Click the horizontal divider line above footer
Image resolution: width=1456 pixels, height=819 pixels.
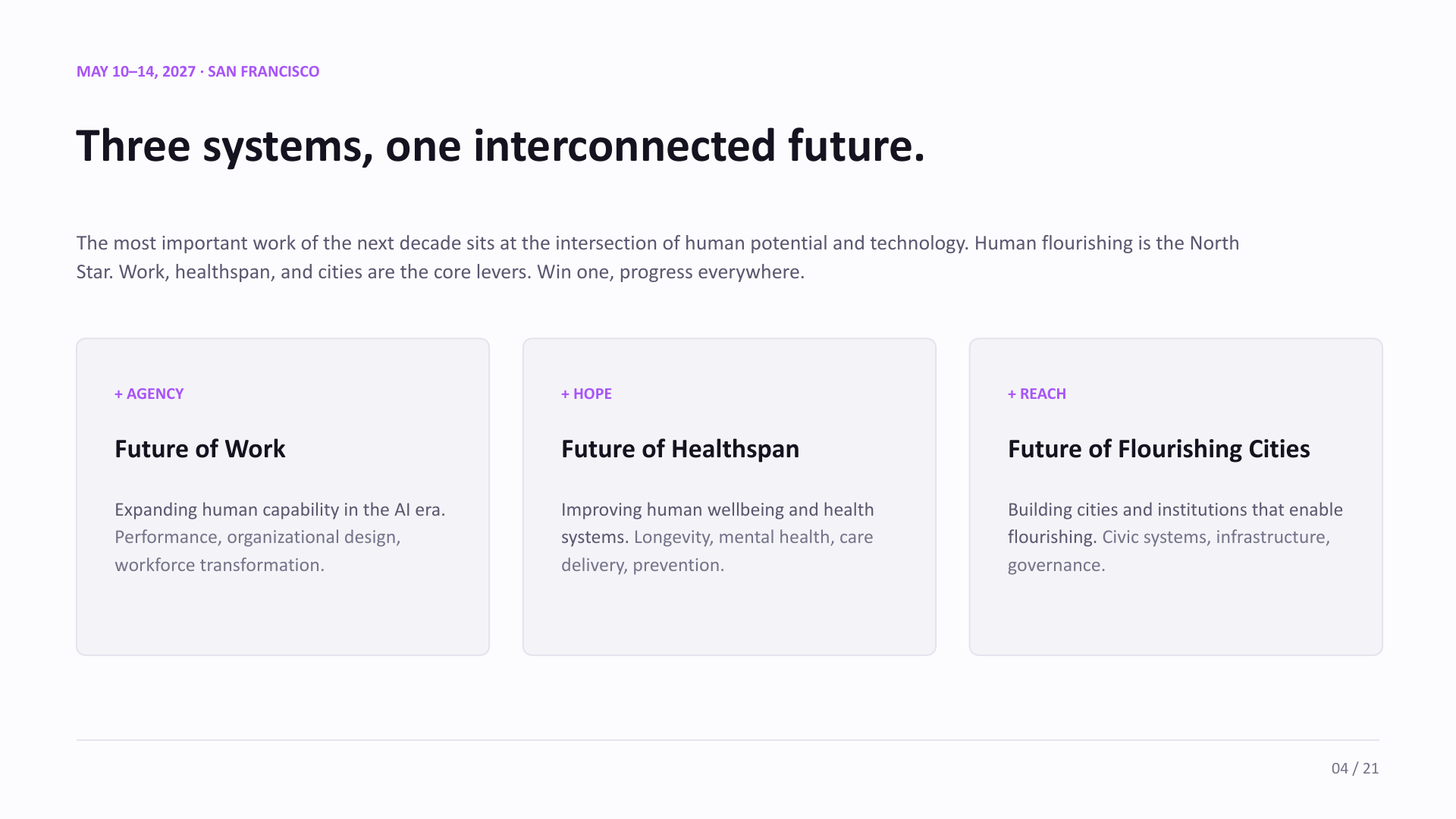[728, 740]
